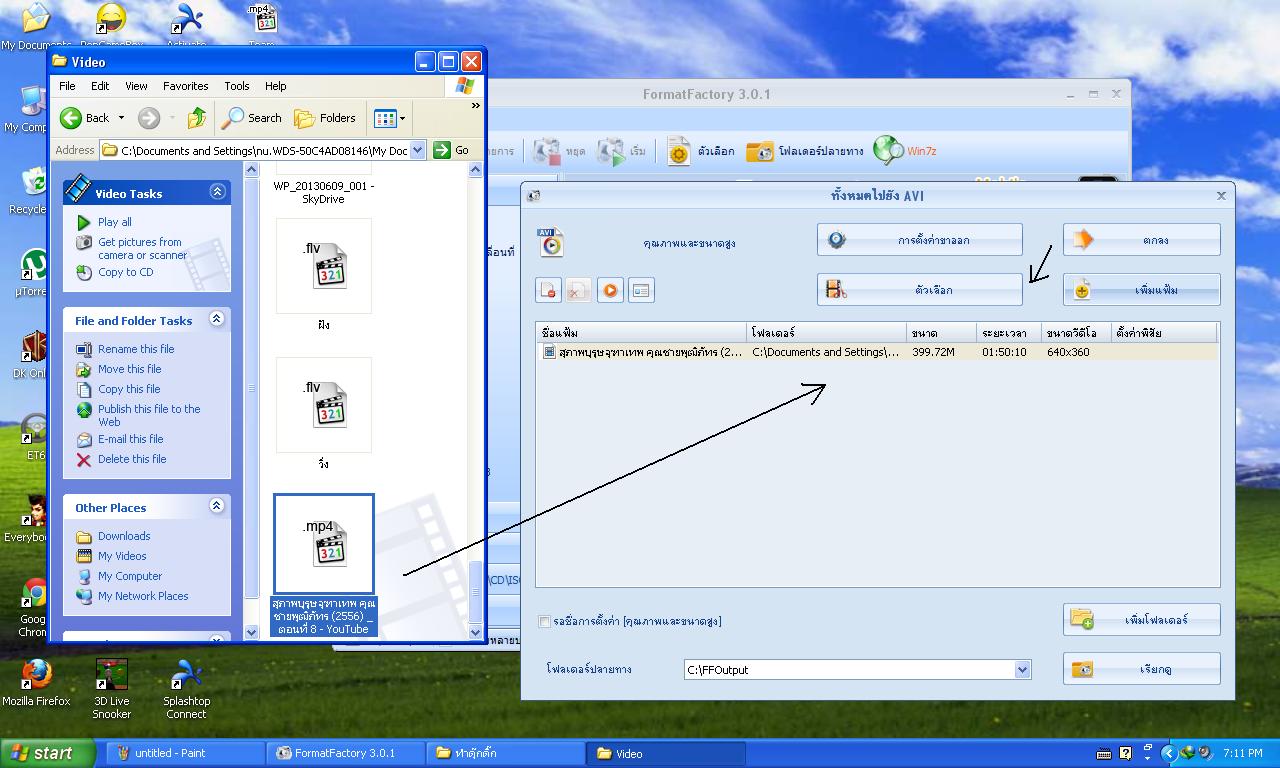Expand the toolbar overflow chevron
This screenshot has height=768, width=1280.
click(x=475, y=105)
